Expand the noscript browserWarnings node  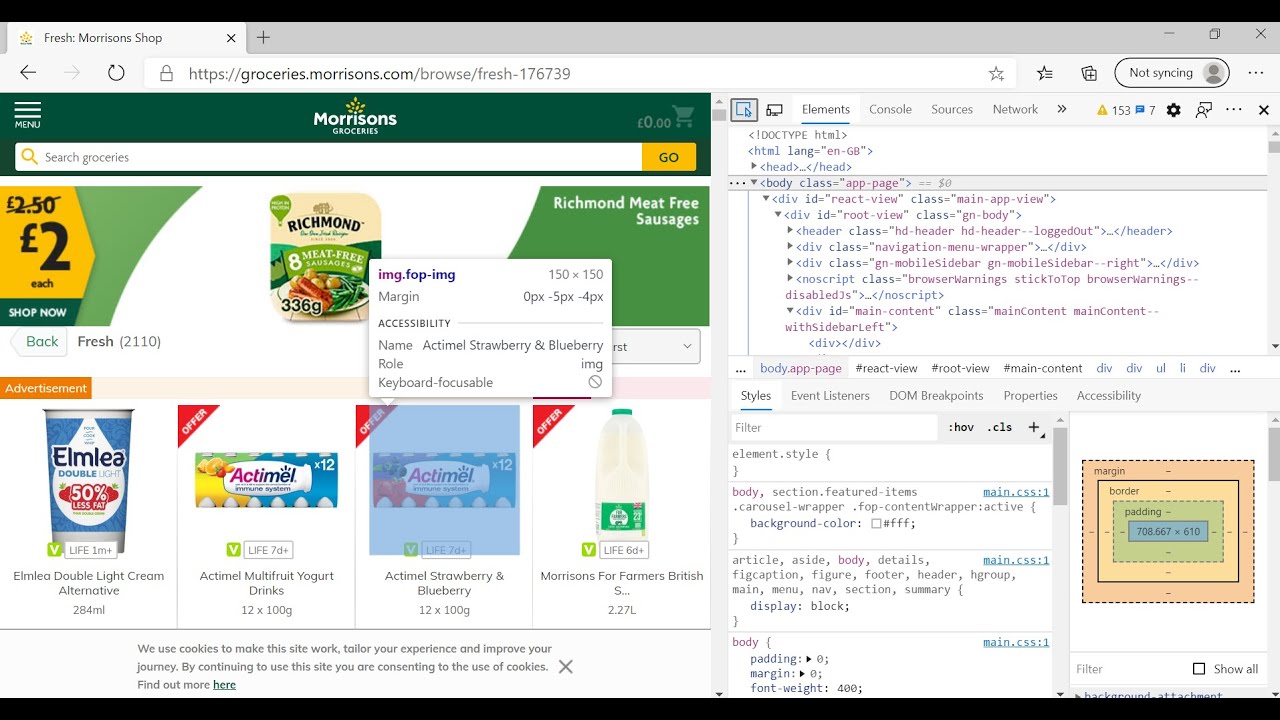[790, 279]
